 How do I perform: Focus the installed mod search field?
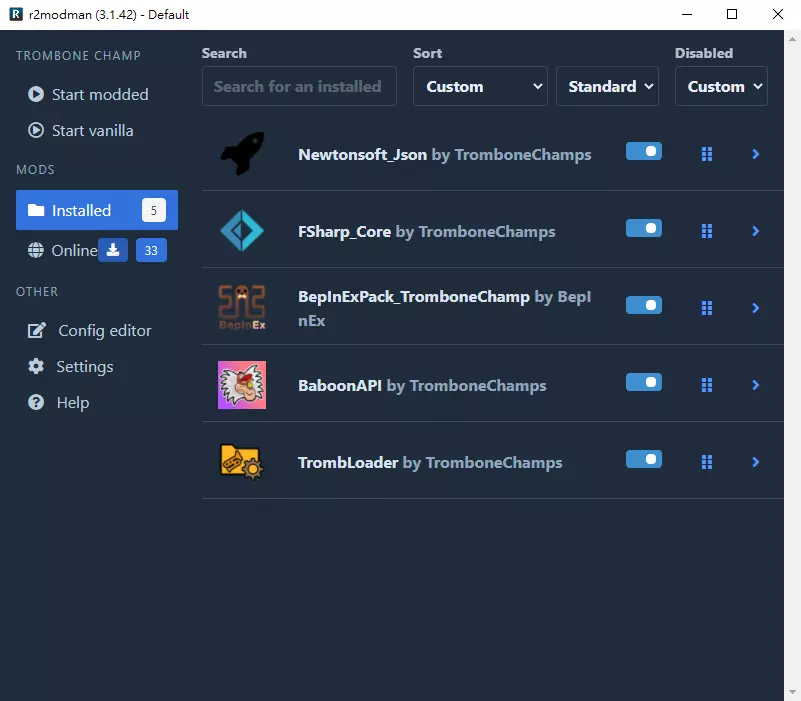coord(299,86)
